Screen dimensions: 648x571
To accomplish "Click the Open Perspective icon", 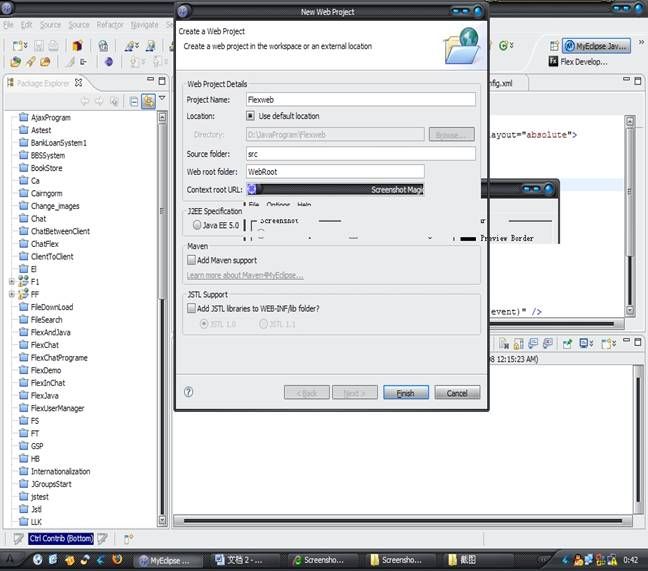I will (554, 46).
